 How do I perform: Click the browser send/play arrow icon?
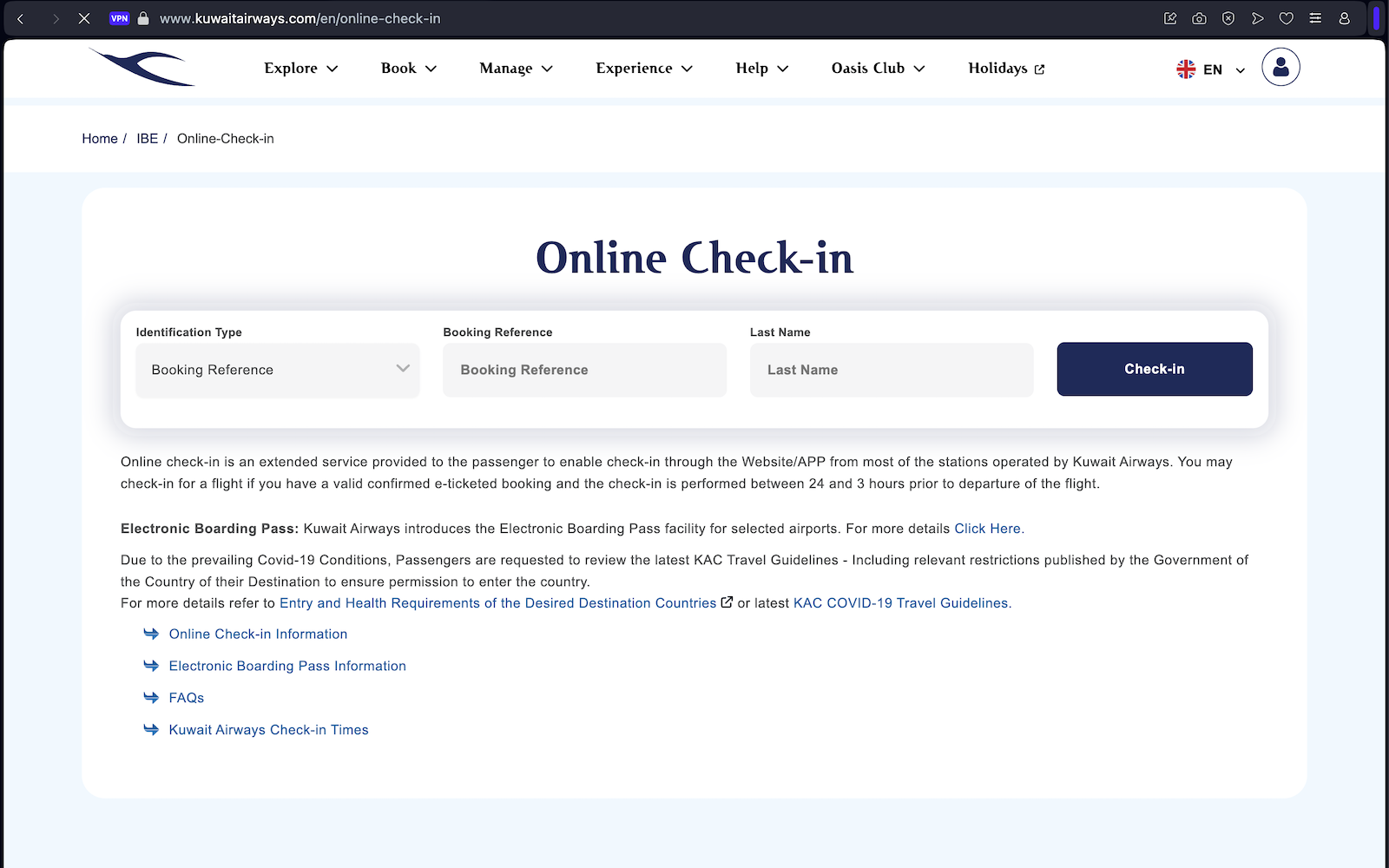1257,18
